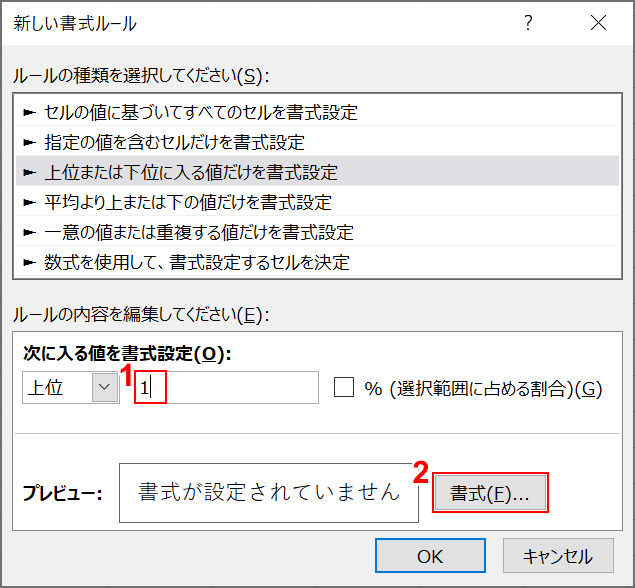Screen dimensions: 635x588
Task: Select rule 数式を使用して、書式設定するセルを決定
Action: click(x=318, y=262)
